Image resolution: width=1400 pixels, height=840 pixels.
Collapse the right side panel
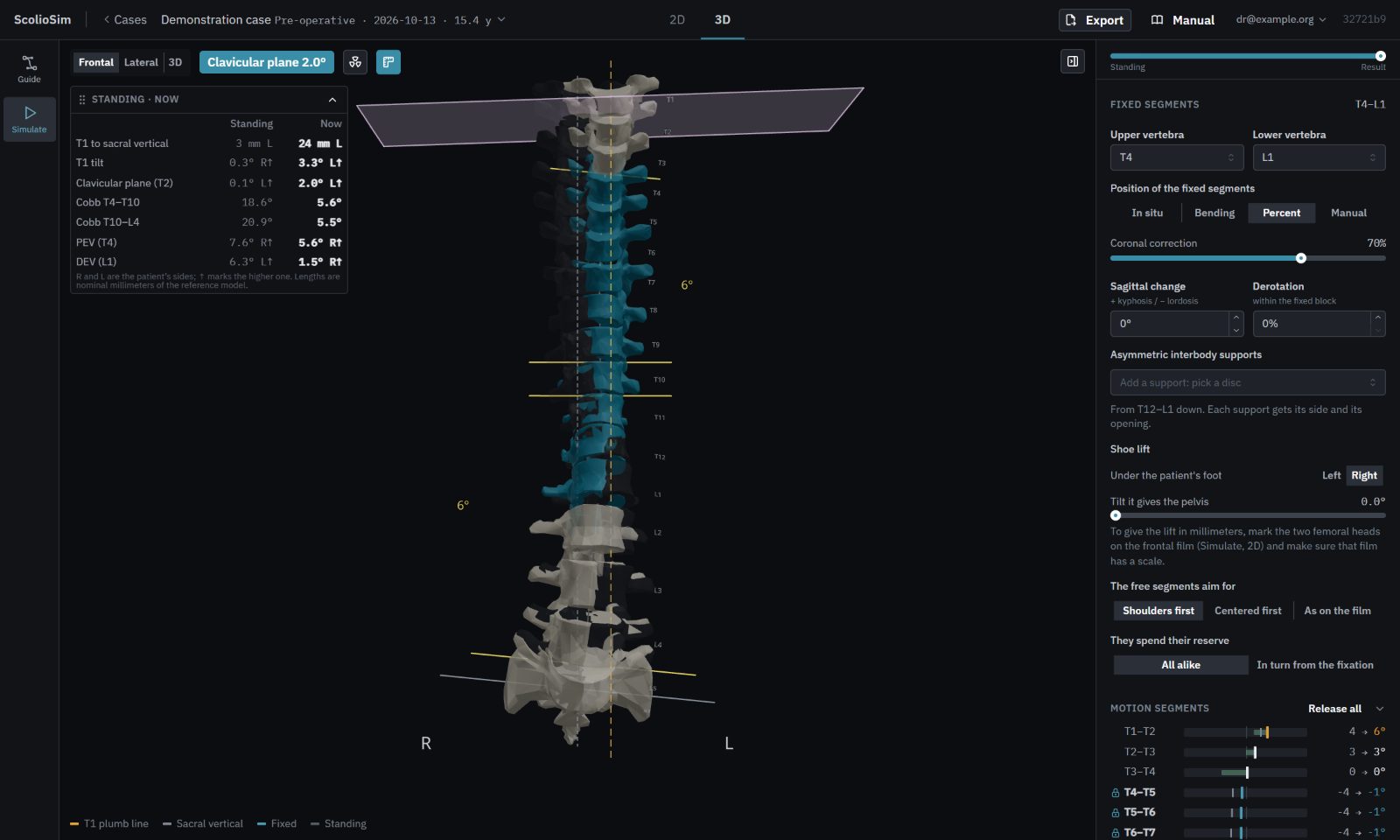pyautogui.click(x=1073, y=61)
